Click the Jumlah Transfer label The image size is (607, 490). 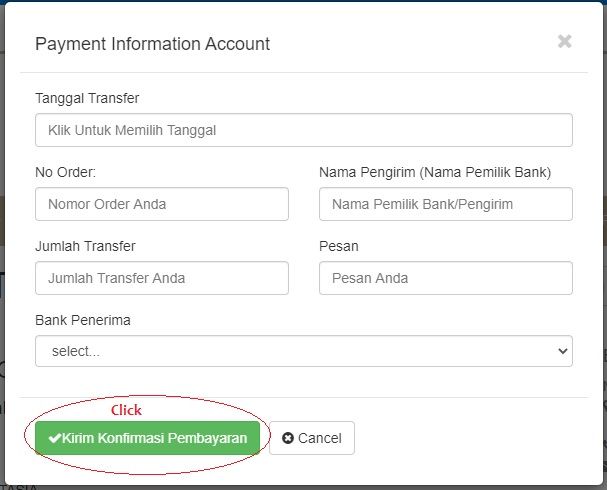pyautogui.click(x=85, y=246)
